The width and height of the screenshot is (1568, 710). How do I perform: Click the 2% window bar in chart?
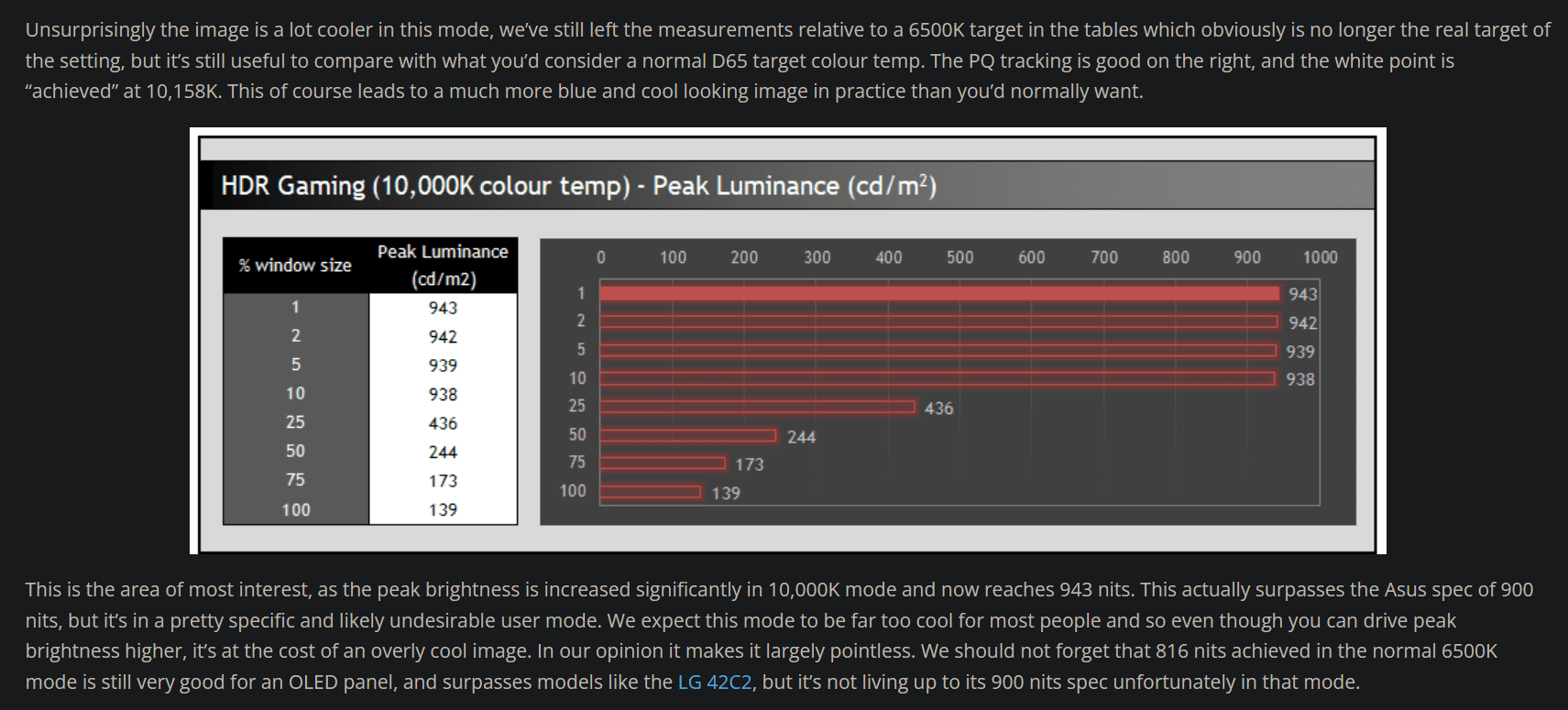point(938,322)
